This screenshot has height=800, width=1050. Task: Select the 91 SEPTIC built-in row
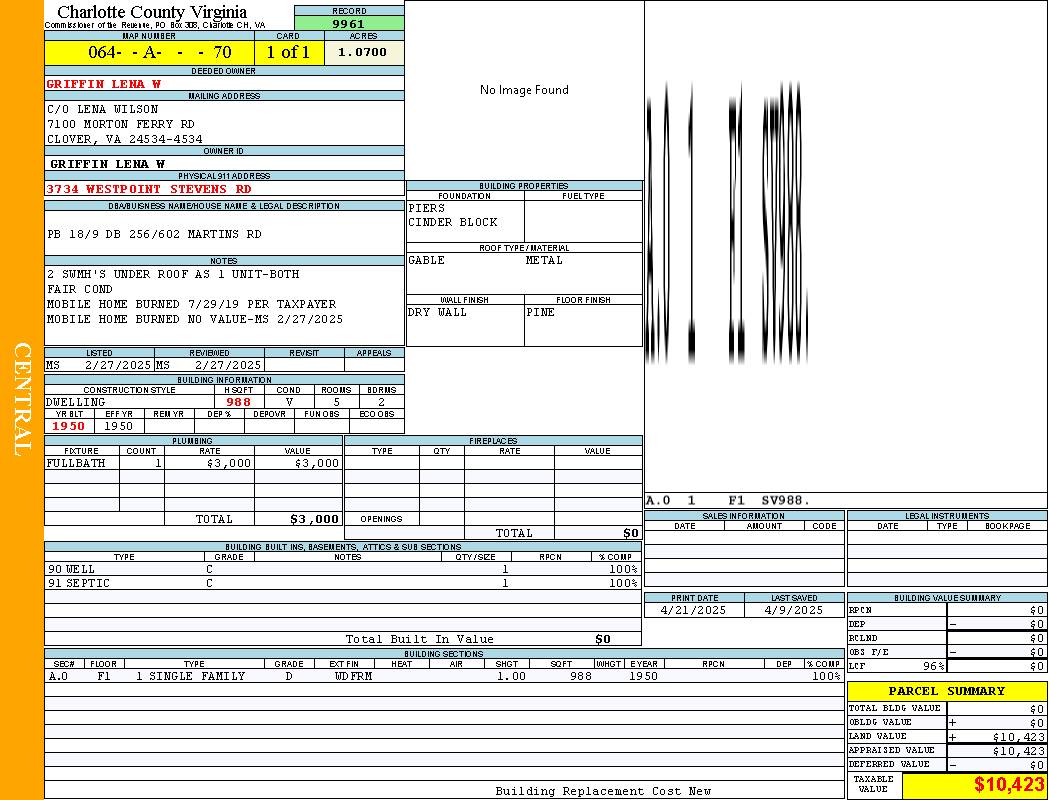pyautogui.click(x=340, y=583)
